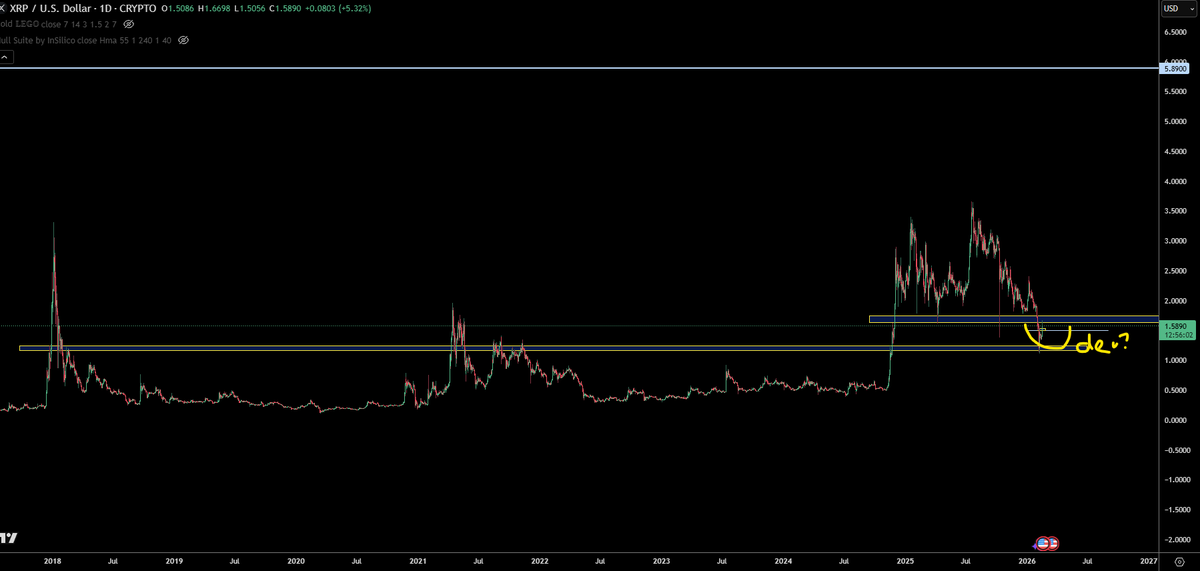Click the 6.5000 price scale value
The height and width of the screenshot is (571, 1200).
[x=1176, y=32]
